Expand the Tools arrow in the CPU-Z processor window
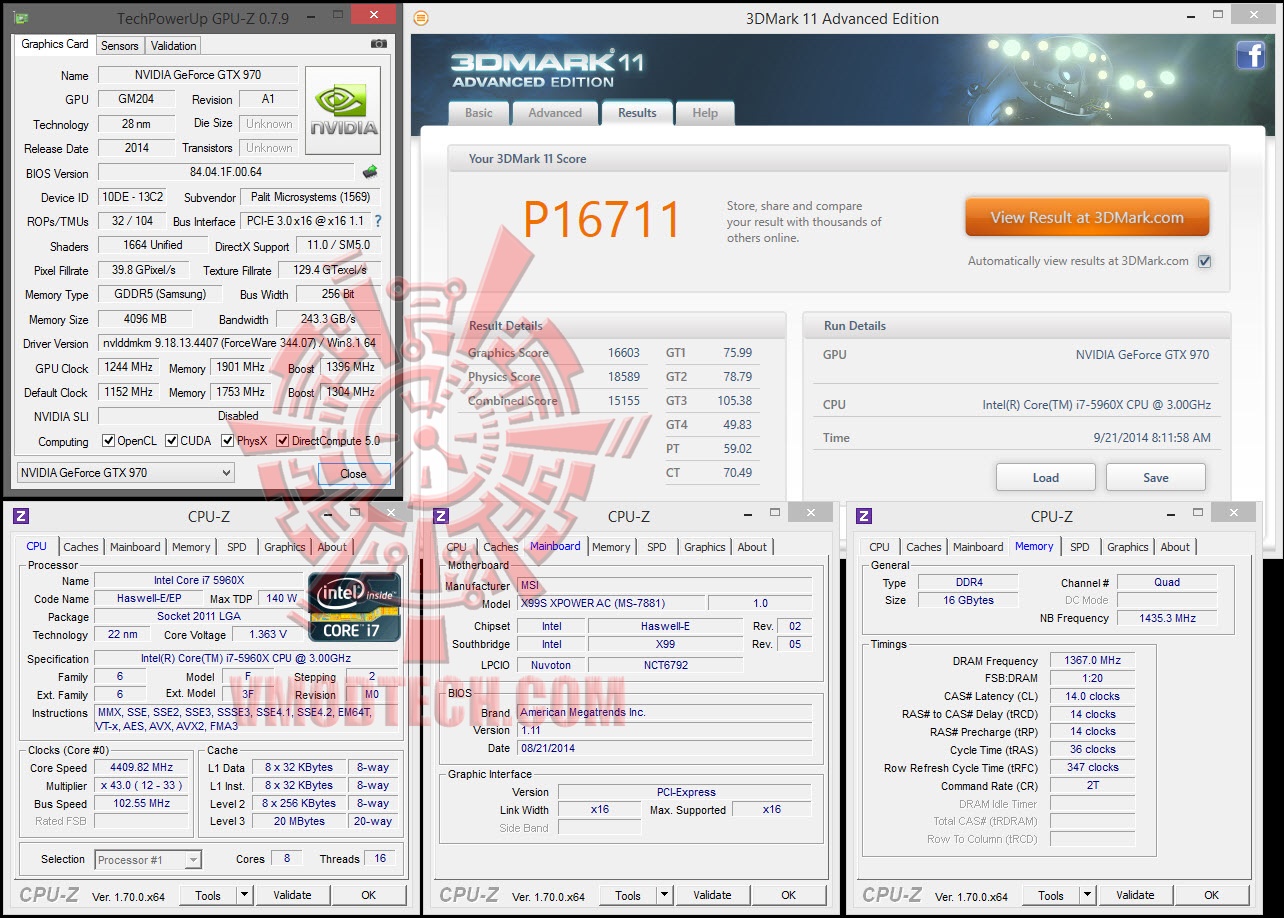The image size is (1284, 918). (244, 895)
